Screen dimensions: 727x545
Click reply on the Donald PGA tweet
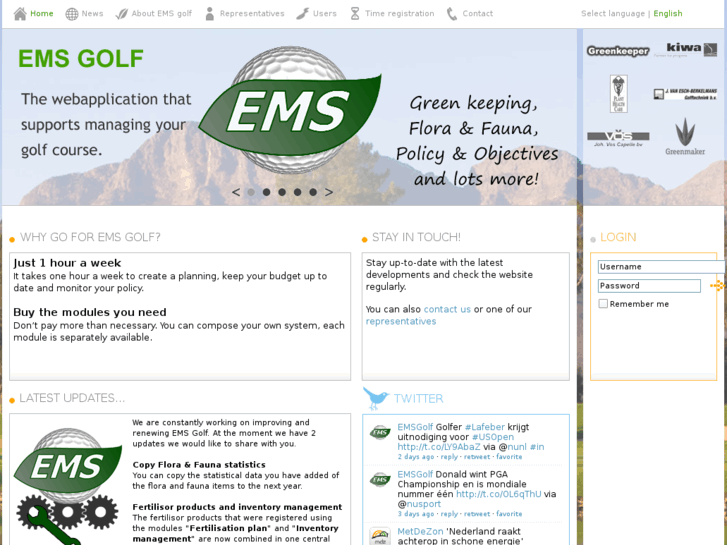(449, 514)
